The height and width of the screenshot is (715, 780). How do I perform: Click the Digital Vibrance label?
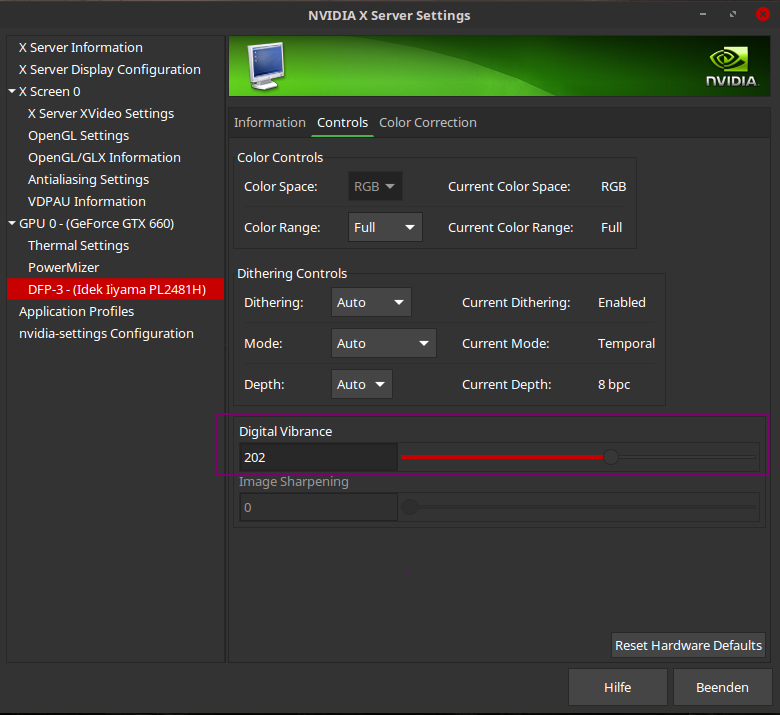[286, 431]
